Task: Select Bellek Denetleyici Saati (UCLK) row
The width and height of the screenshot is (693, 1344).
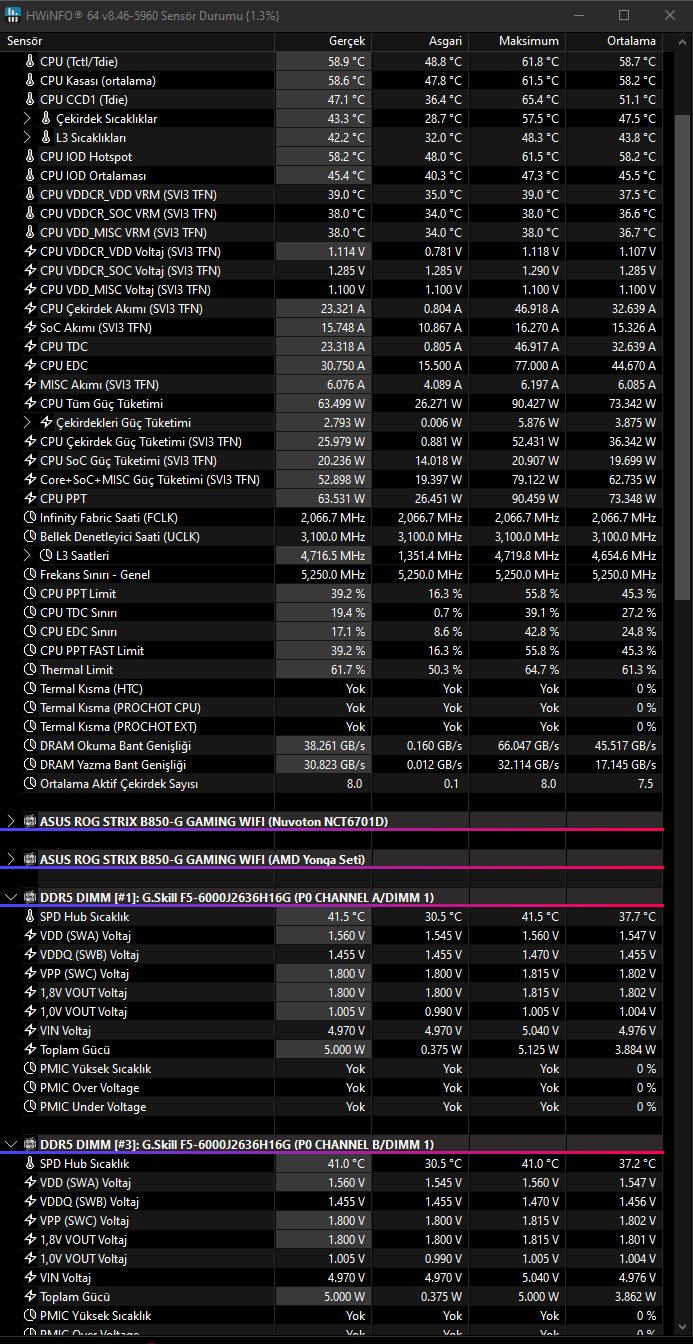Action: pos(331,536)
